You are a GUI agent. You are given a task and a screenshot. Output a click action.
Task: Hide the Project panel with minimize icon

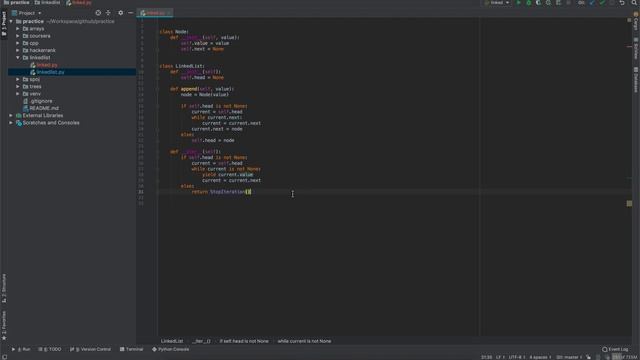[x=130, y=13]
